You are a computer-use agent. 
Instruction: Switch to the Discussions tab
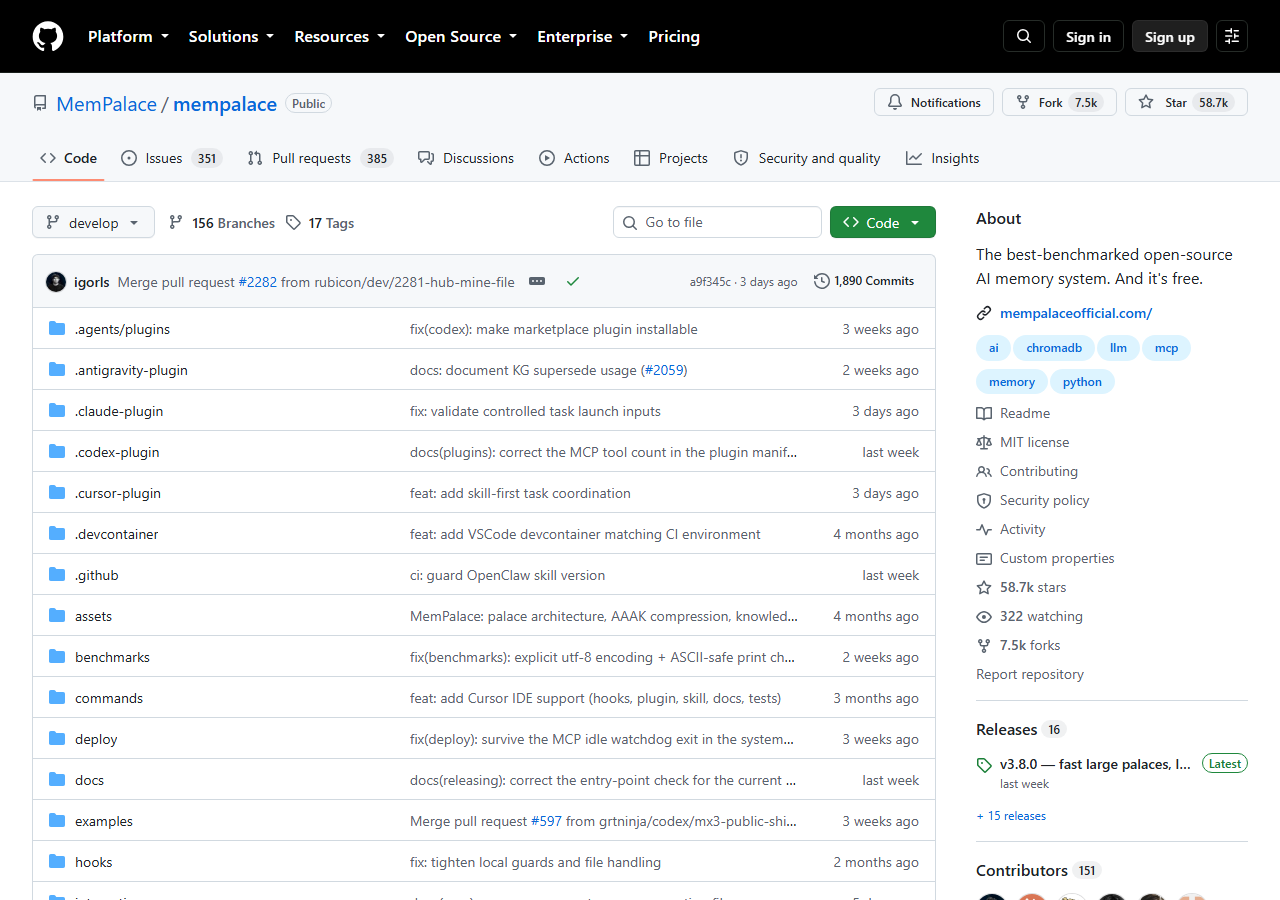pos(466,158)
